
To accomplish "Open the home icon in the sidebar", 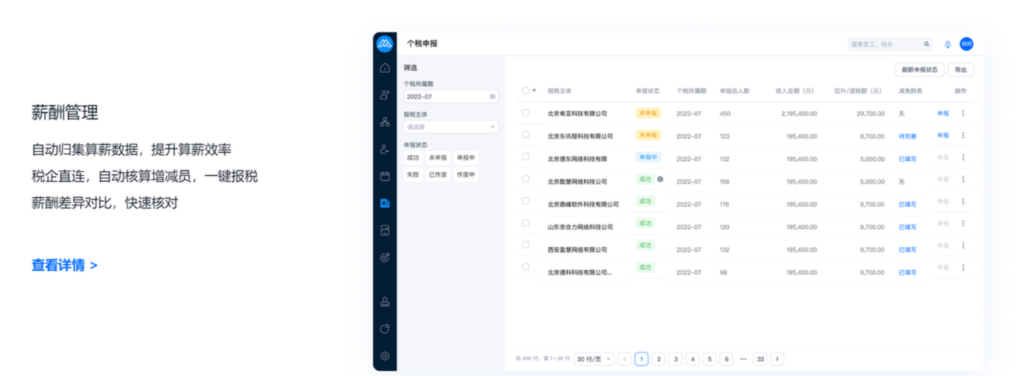I will [x=385, y=68].
